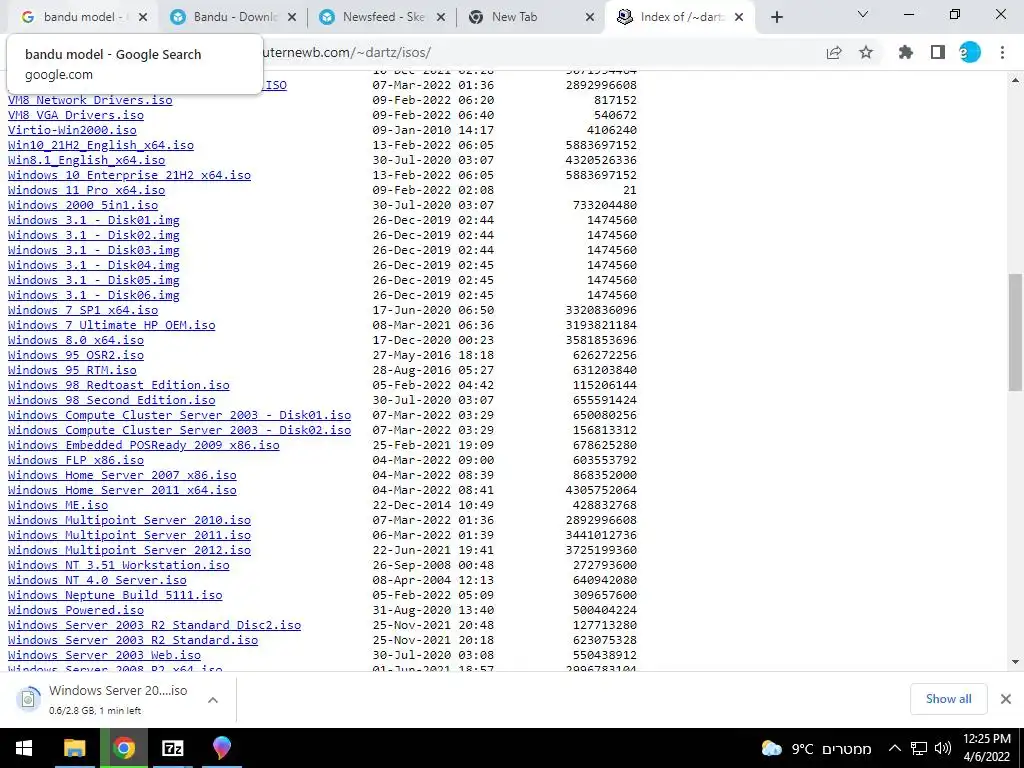Click Windows 7 Ultimate HP OEM.iso
This screenshot has height=768, width=1024.
pos(112,325)
